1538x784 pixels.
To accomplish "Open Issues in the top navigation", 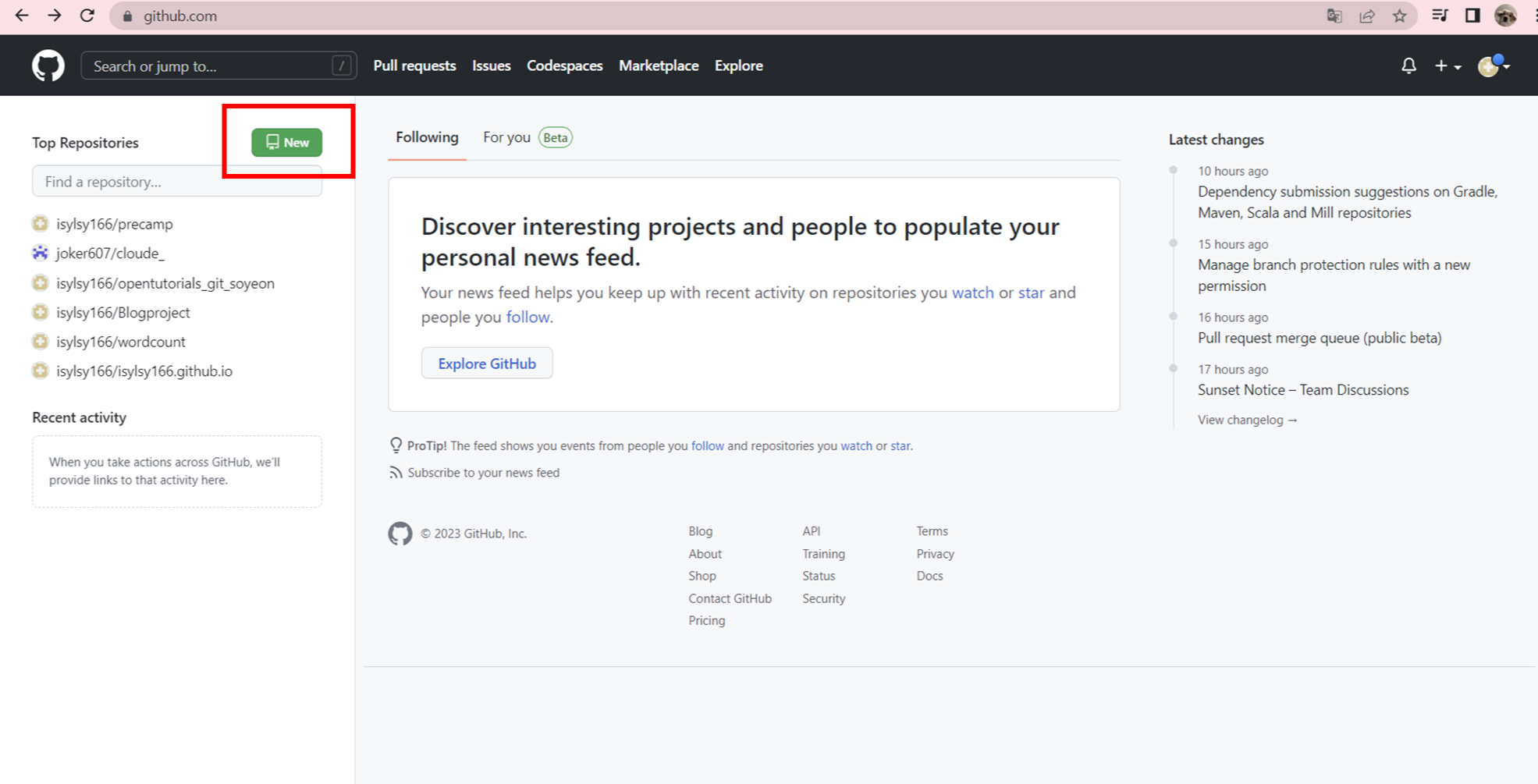I will (492, 66).
